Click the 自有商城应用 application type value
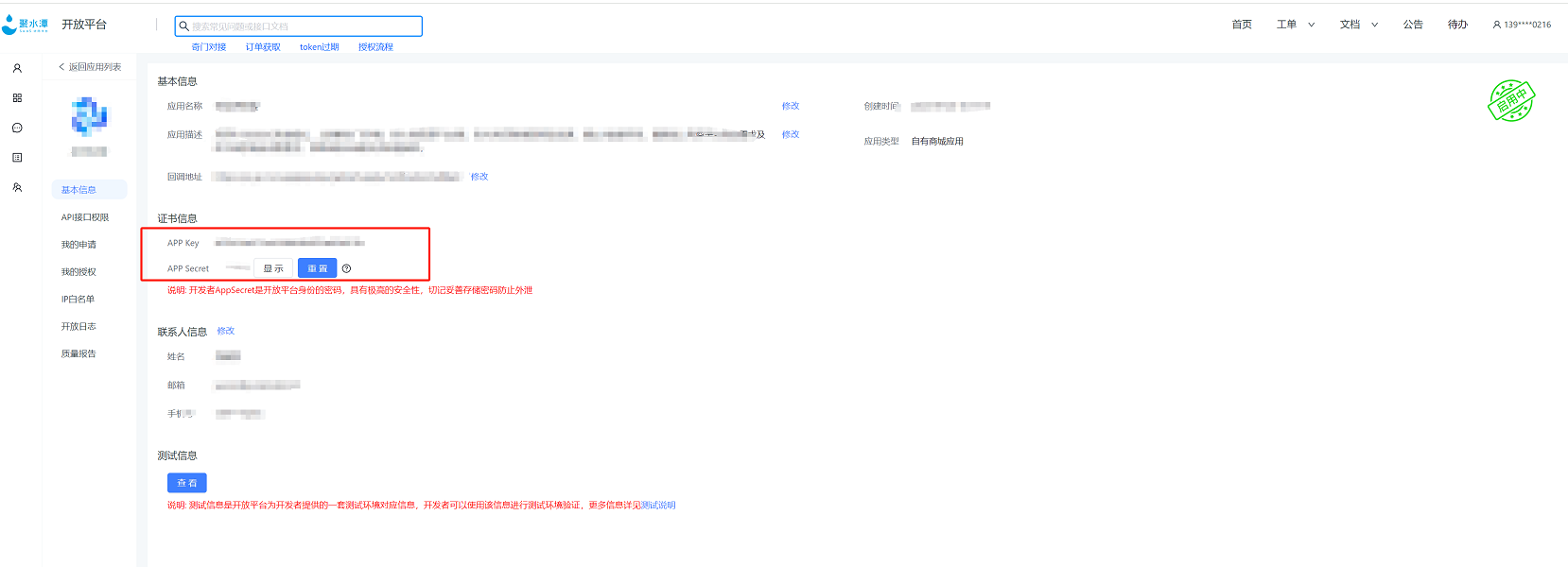 coord(937,142)
